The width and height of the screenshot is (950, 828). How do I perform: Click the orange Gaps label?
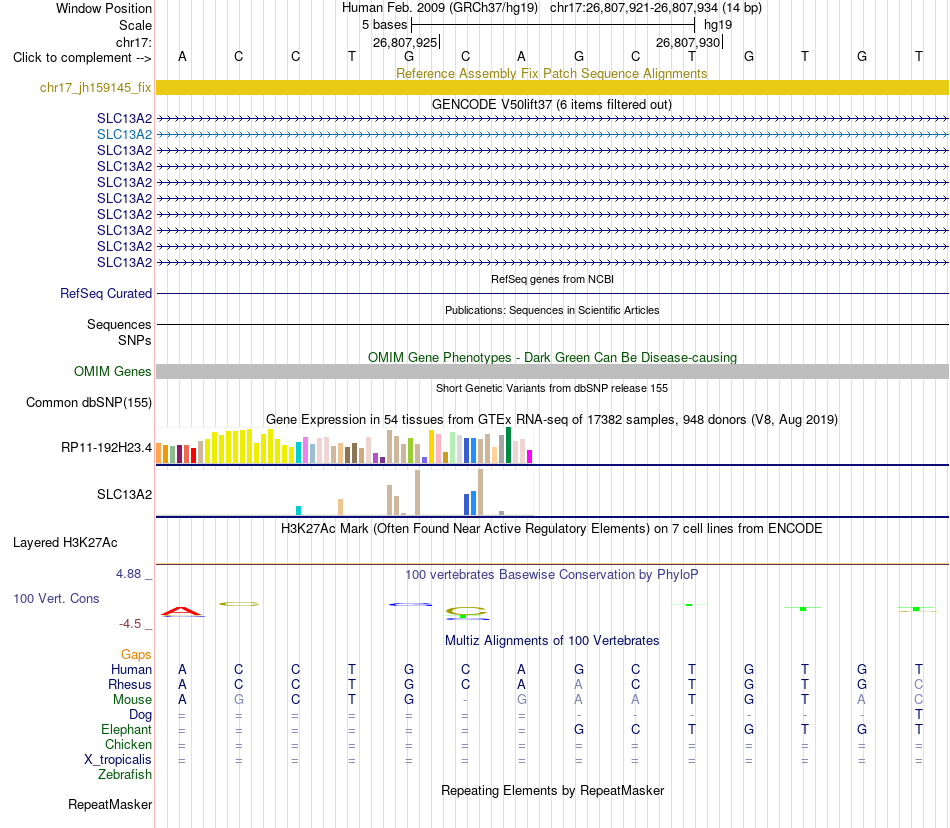(136, 655)
